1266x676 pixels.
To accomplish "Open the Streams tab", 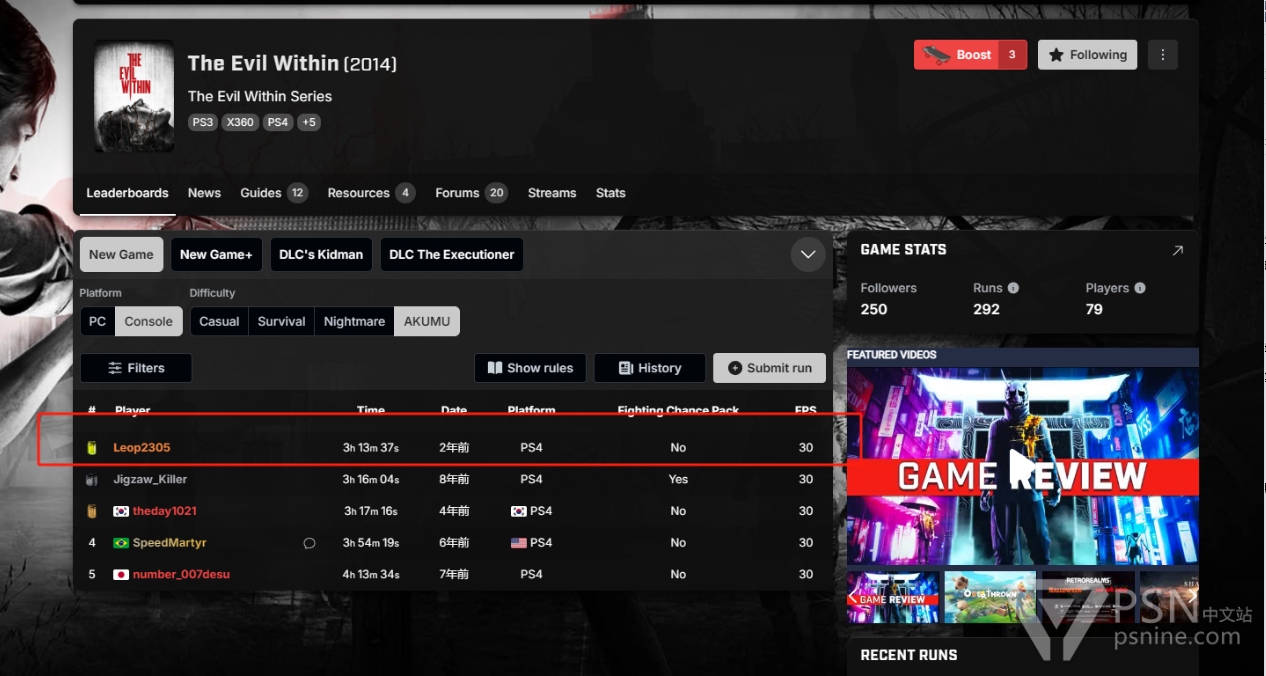I will pyautogui.click(x=552, y=193).
